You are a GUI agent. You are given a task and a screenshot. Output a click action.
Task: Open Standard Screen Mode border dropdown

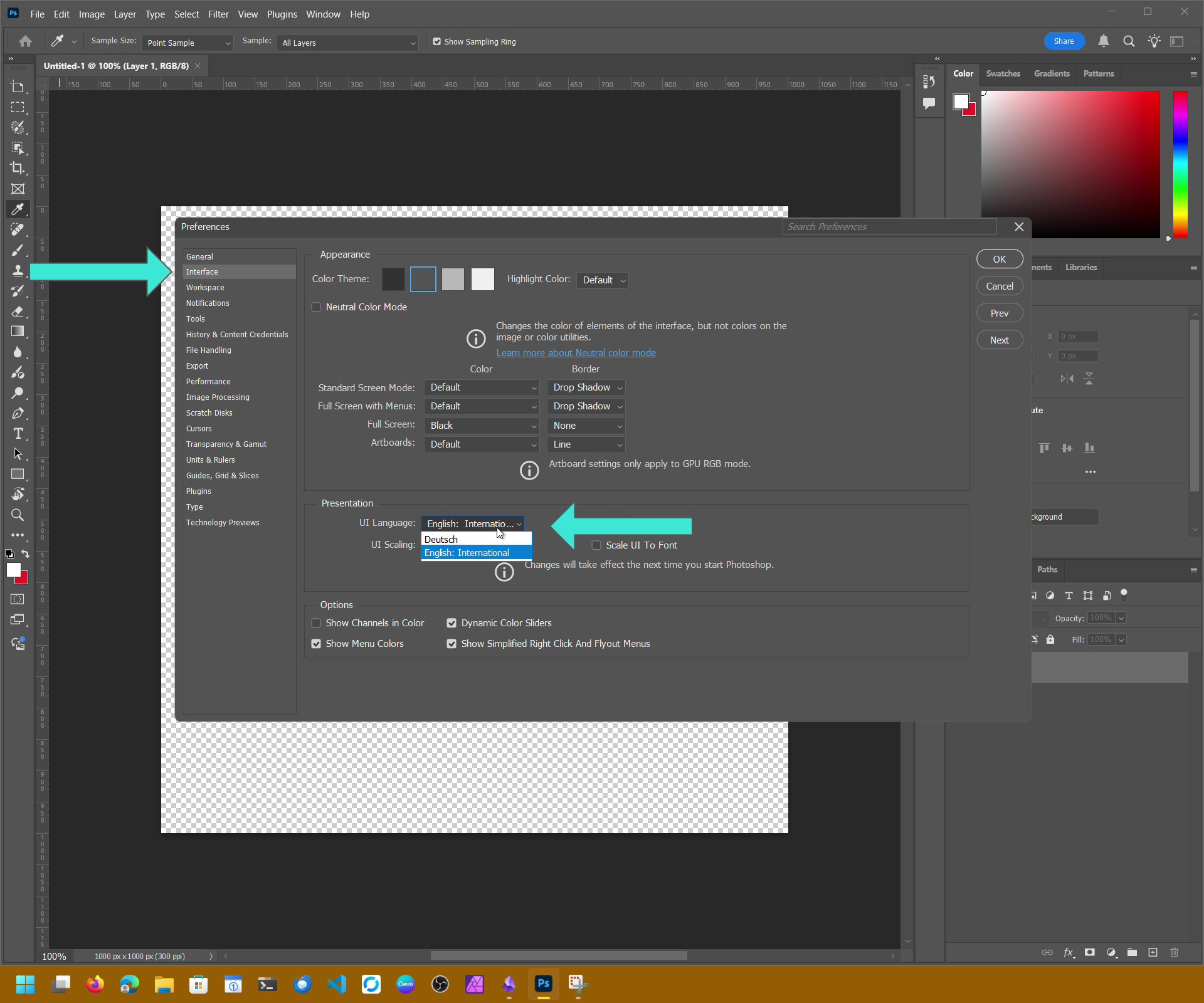click(x=586, y=387)
